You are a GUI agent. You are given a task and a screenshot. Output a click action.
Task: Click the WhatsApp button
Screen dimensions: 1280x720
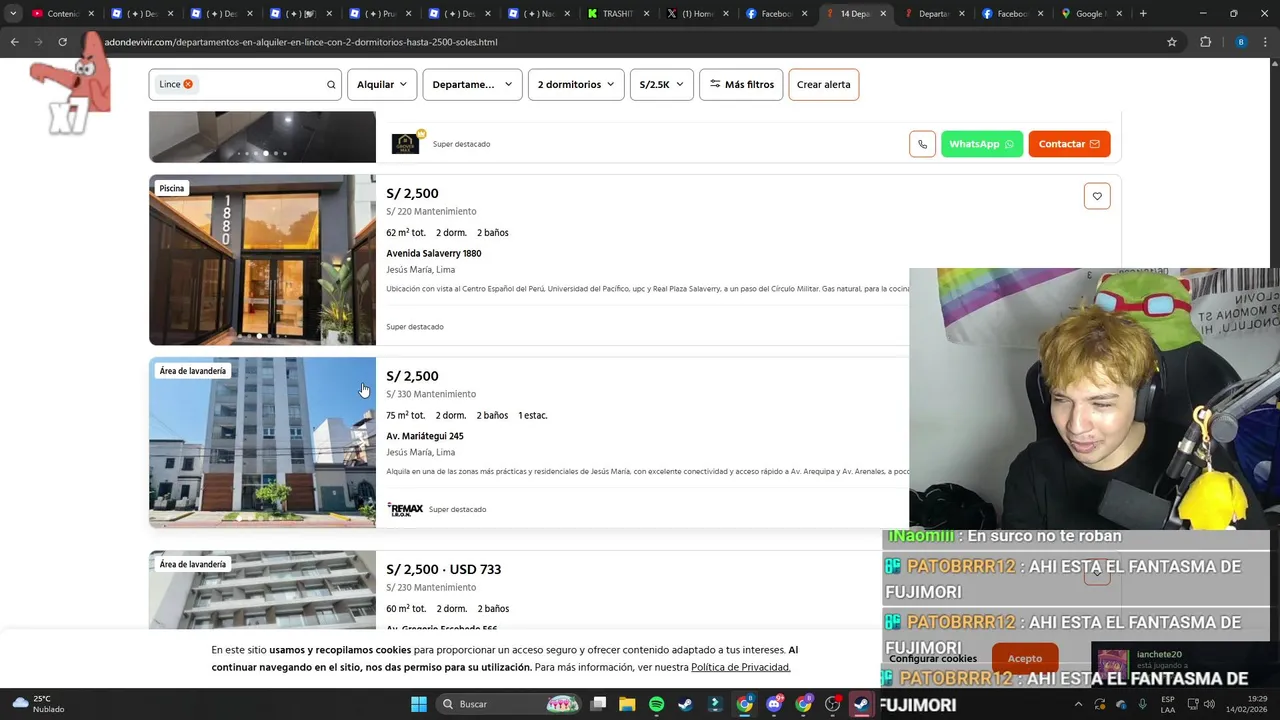[x=982, y=144]
